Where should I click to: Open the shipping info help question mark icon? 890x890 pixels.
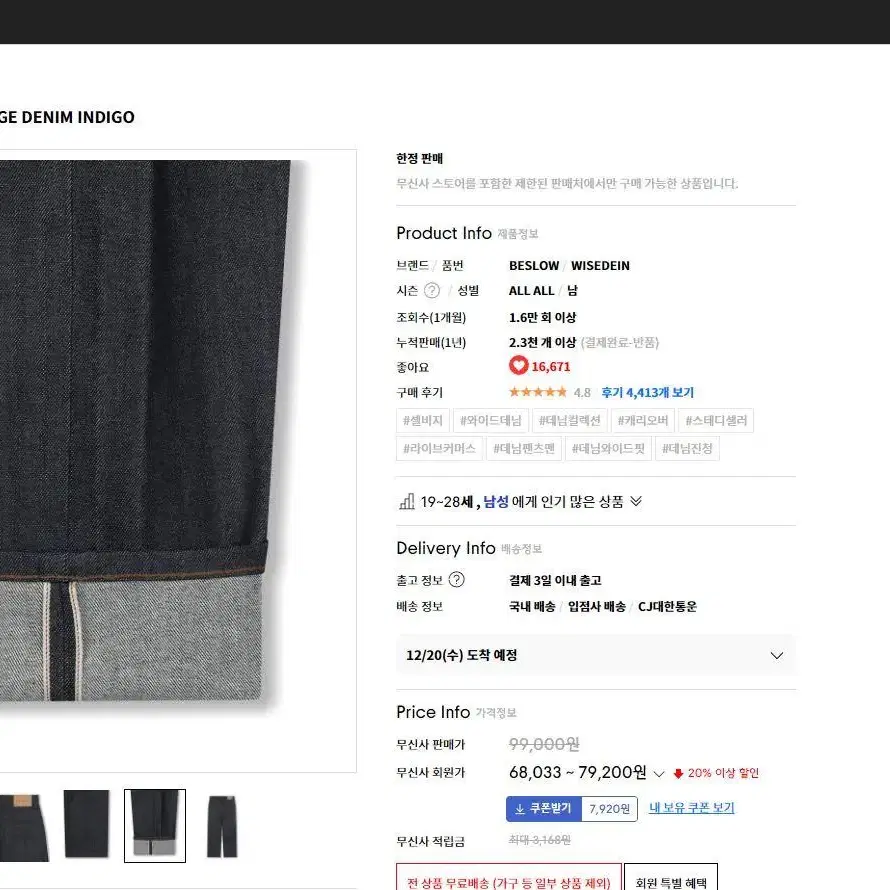tap(456, 580)
